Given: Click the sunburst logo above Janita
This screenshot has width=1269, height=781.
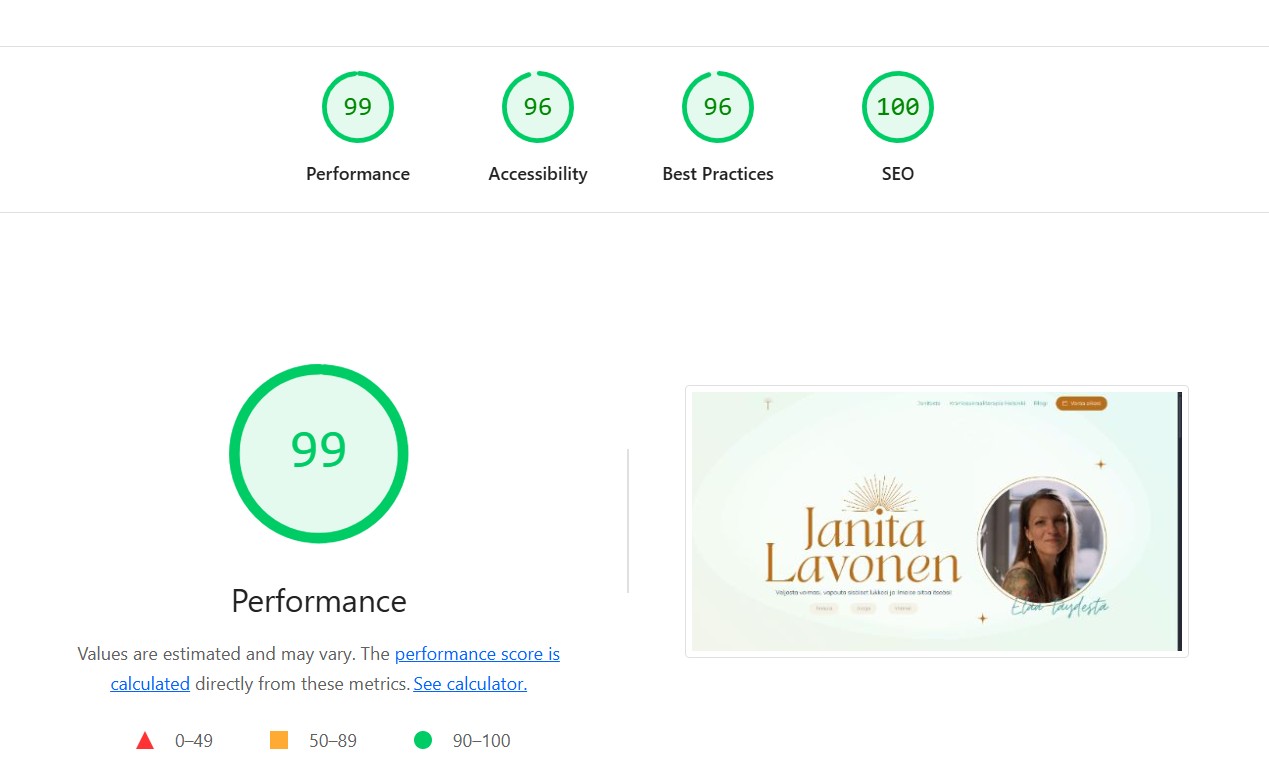Looking at the screenshot, I should [879, 495].
